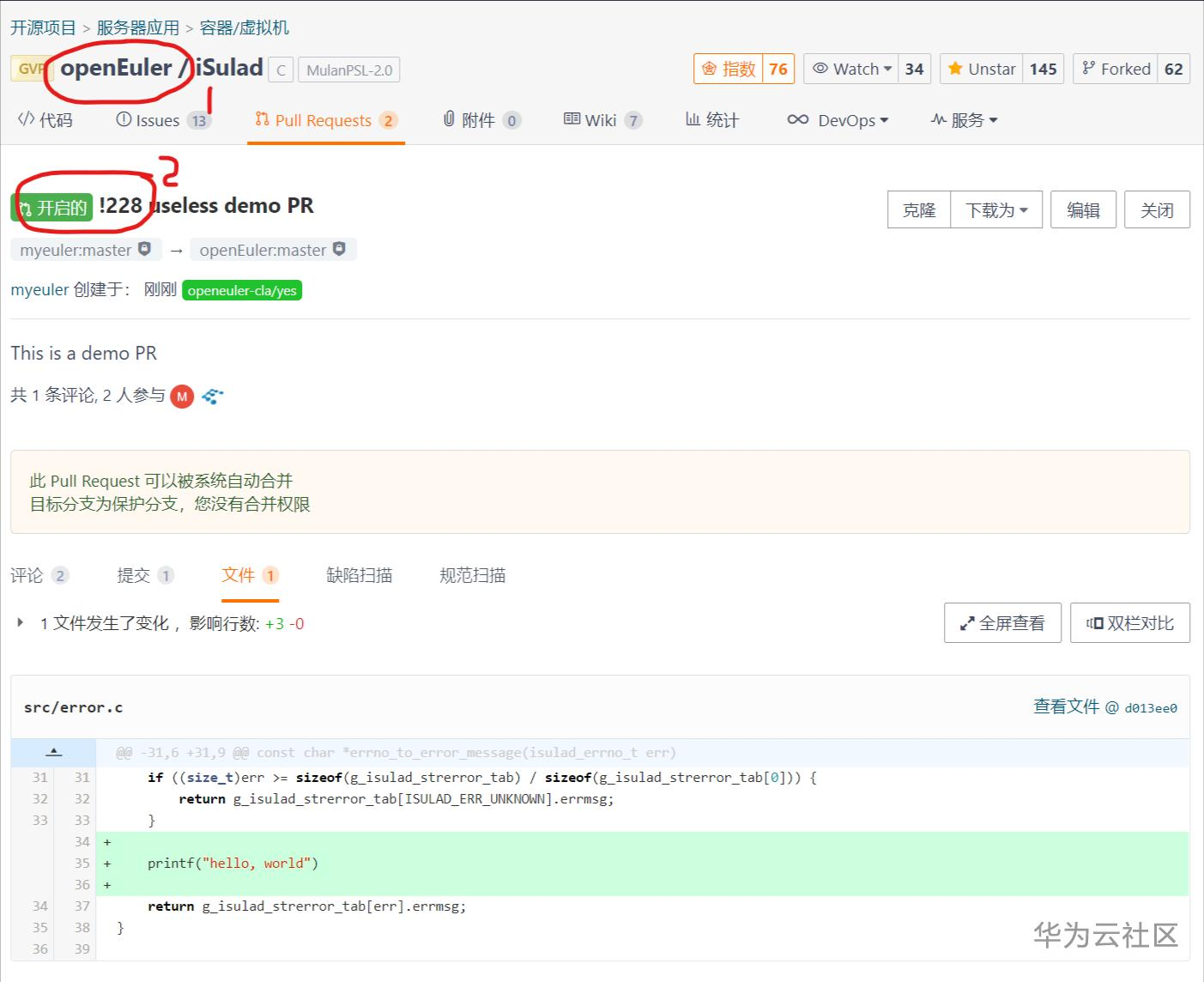Screen dimensions: 1204x982
Task: Click the MulanPSL-2.0 license tag
Action: 349,70
